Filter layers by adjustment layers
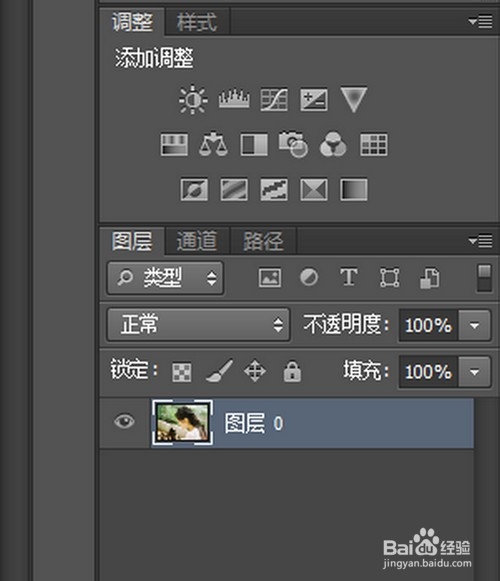500x581 pixels. point(309,278)
